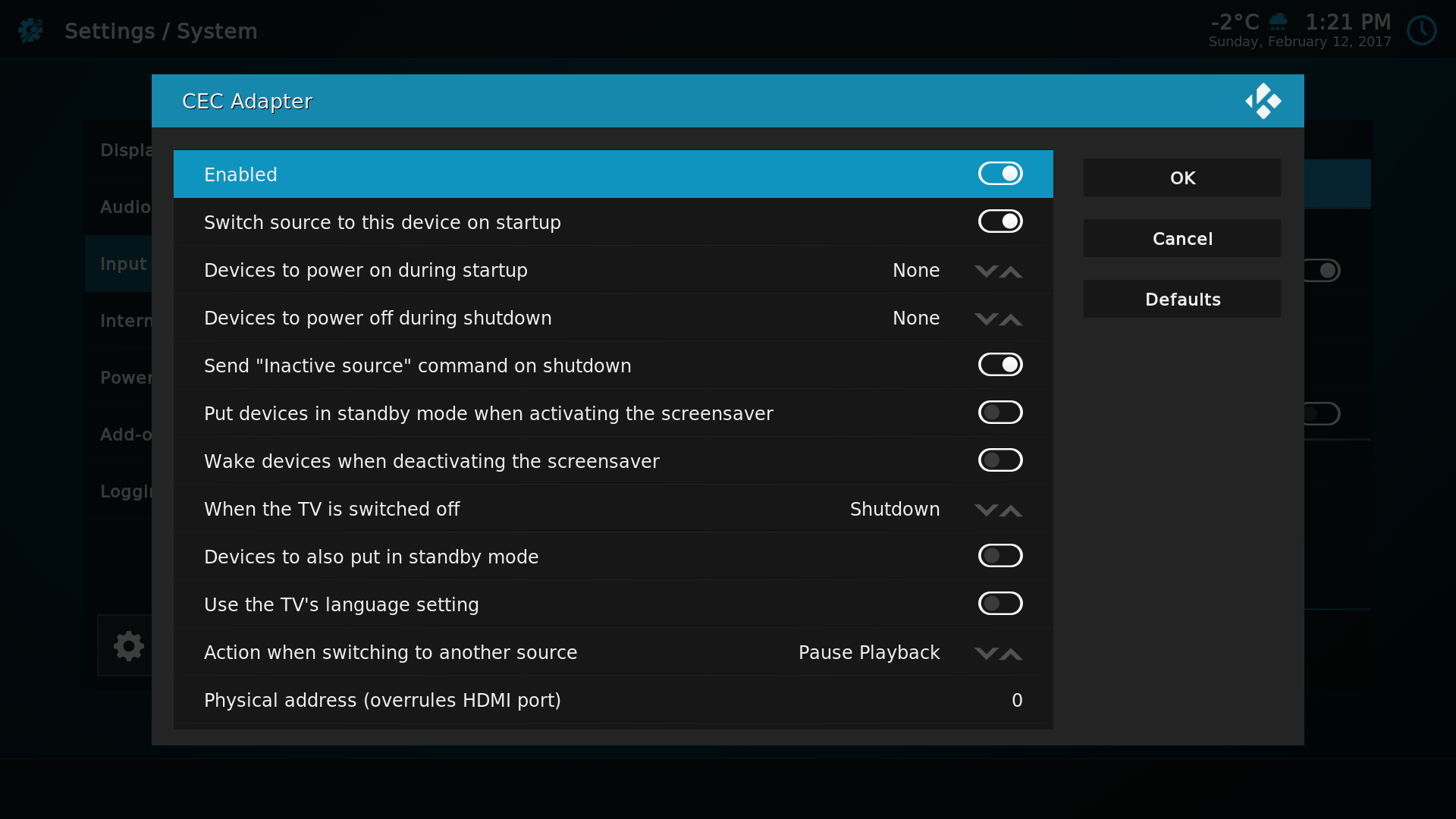Select the Audio category in sidebar
The width and height of the screenshot is (1456, 819).
(x=125, y=207)
